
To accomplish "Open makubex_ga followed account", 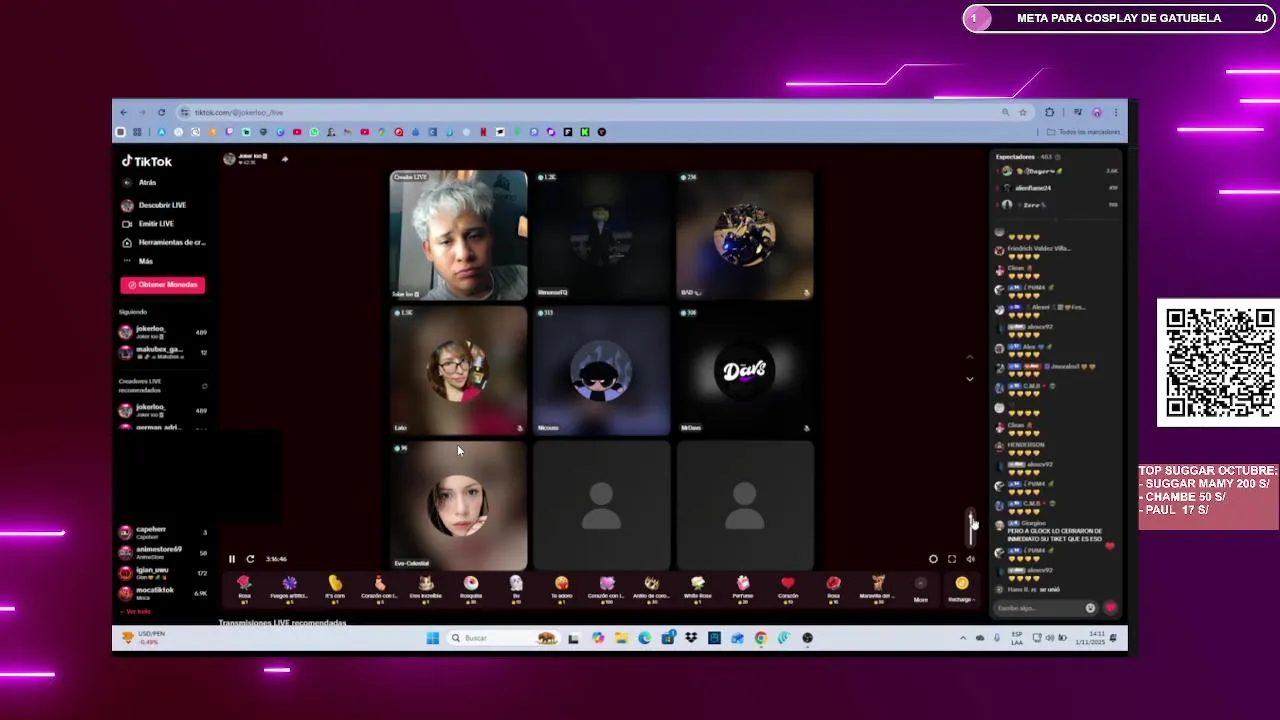I will pyautogui.click(x=163, y=352).
